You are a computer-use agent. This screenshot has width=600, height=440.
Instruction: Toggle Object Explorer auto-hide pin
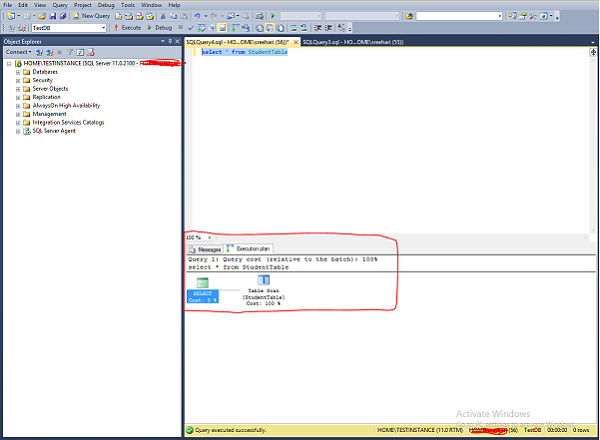[170, 41]
